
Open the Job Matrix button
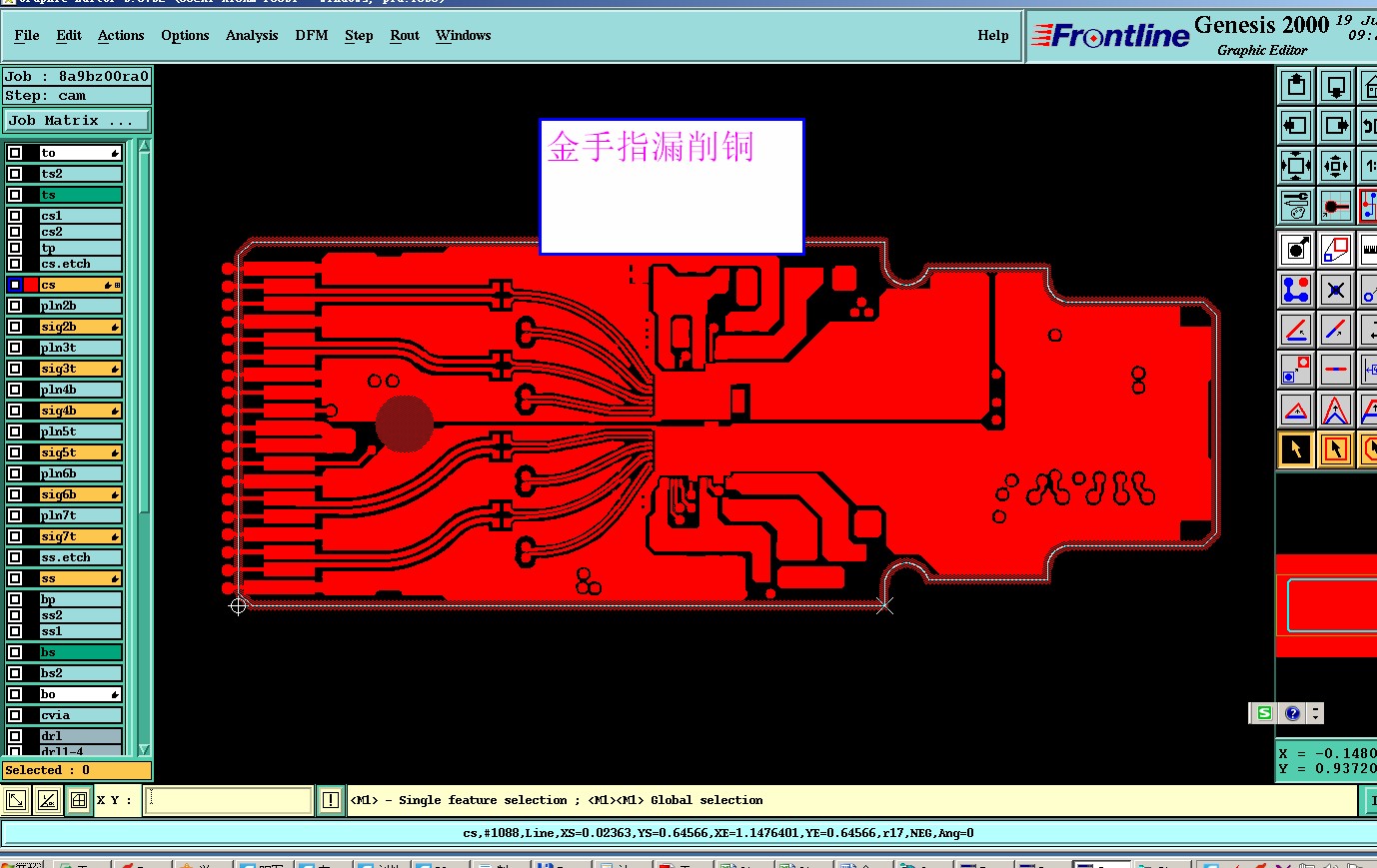pyautogui.click(x=76, y=121)
